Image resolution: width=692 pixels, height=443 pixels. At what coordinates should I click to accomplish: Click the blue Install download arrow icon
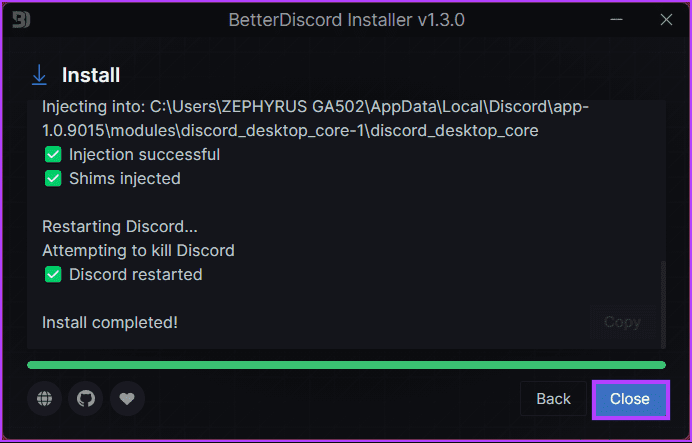39,75
